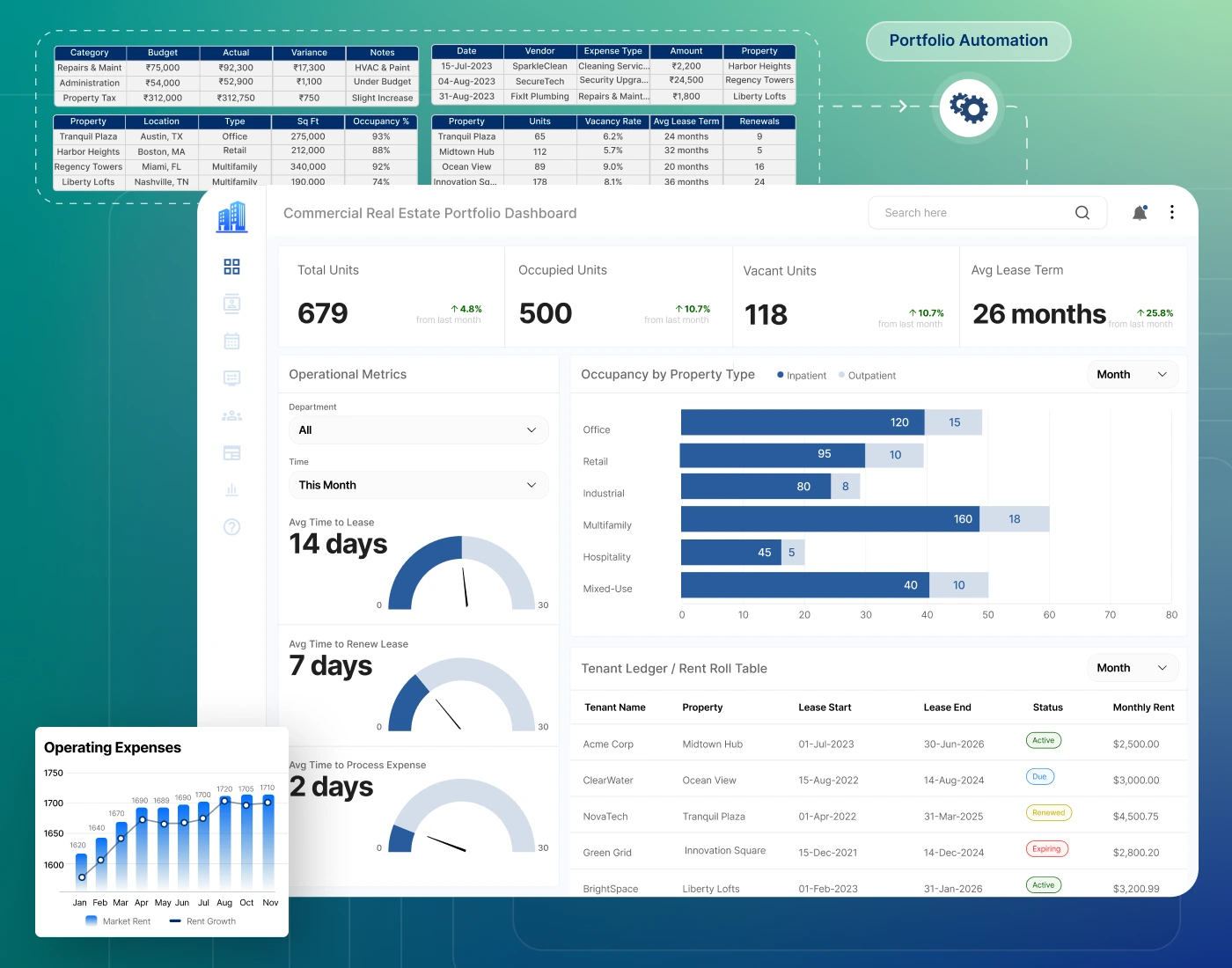The width and height of the screenshot is (1232, 968).
Task: Click the Industrial axis label
Action: coord(604,494)
